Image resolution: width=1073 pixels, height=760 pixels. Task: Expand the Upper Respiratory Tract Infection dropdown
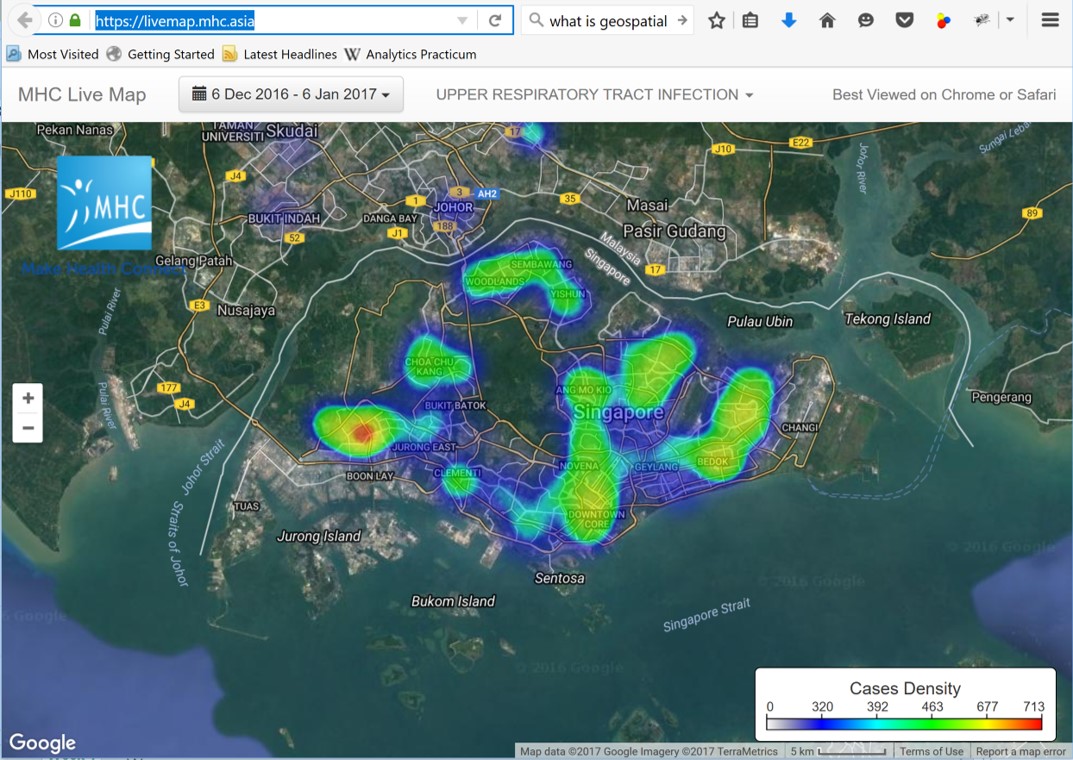tap(594, 95)
